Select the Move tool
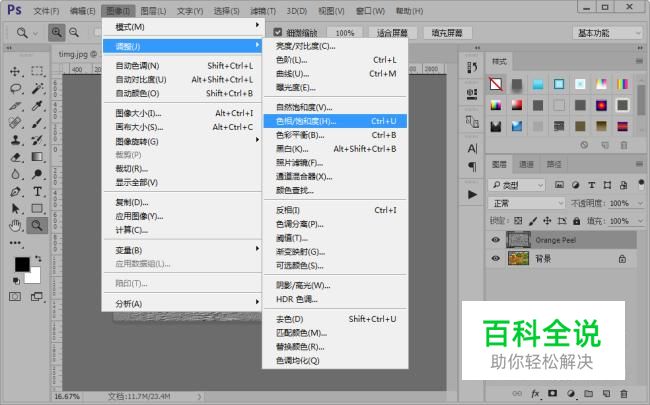The image size is (650, 405). tap(15, 71)
